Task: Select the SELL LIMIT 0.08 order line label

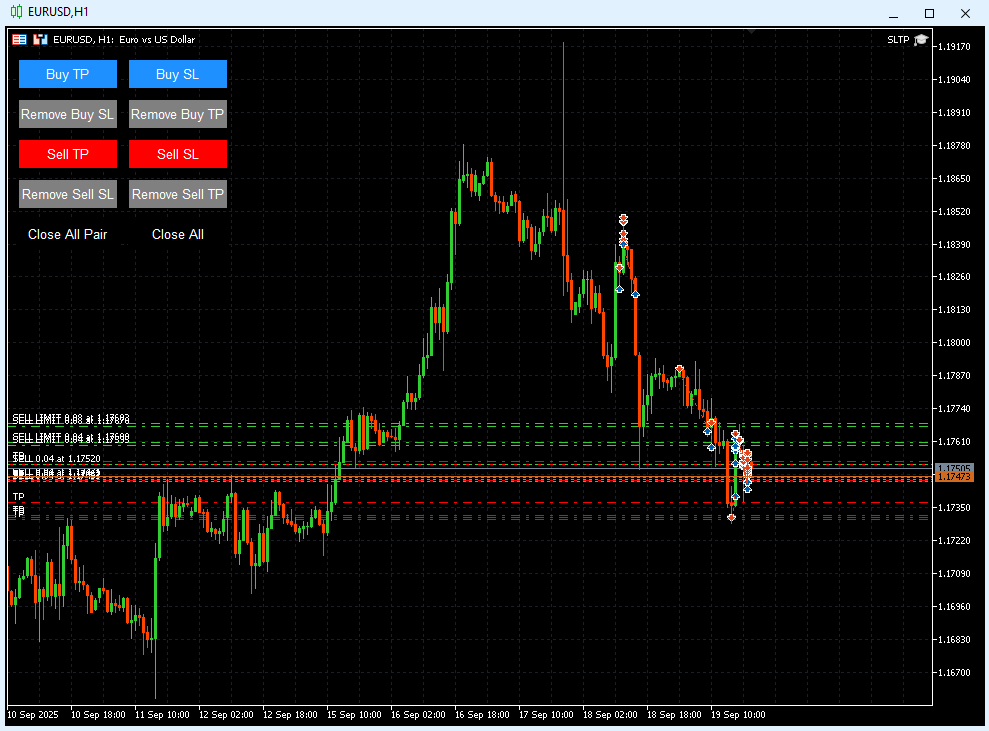Action: tap(70, 419)
